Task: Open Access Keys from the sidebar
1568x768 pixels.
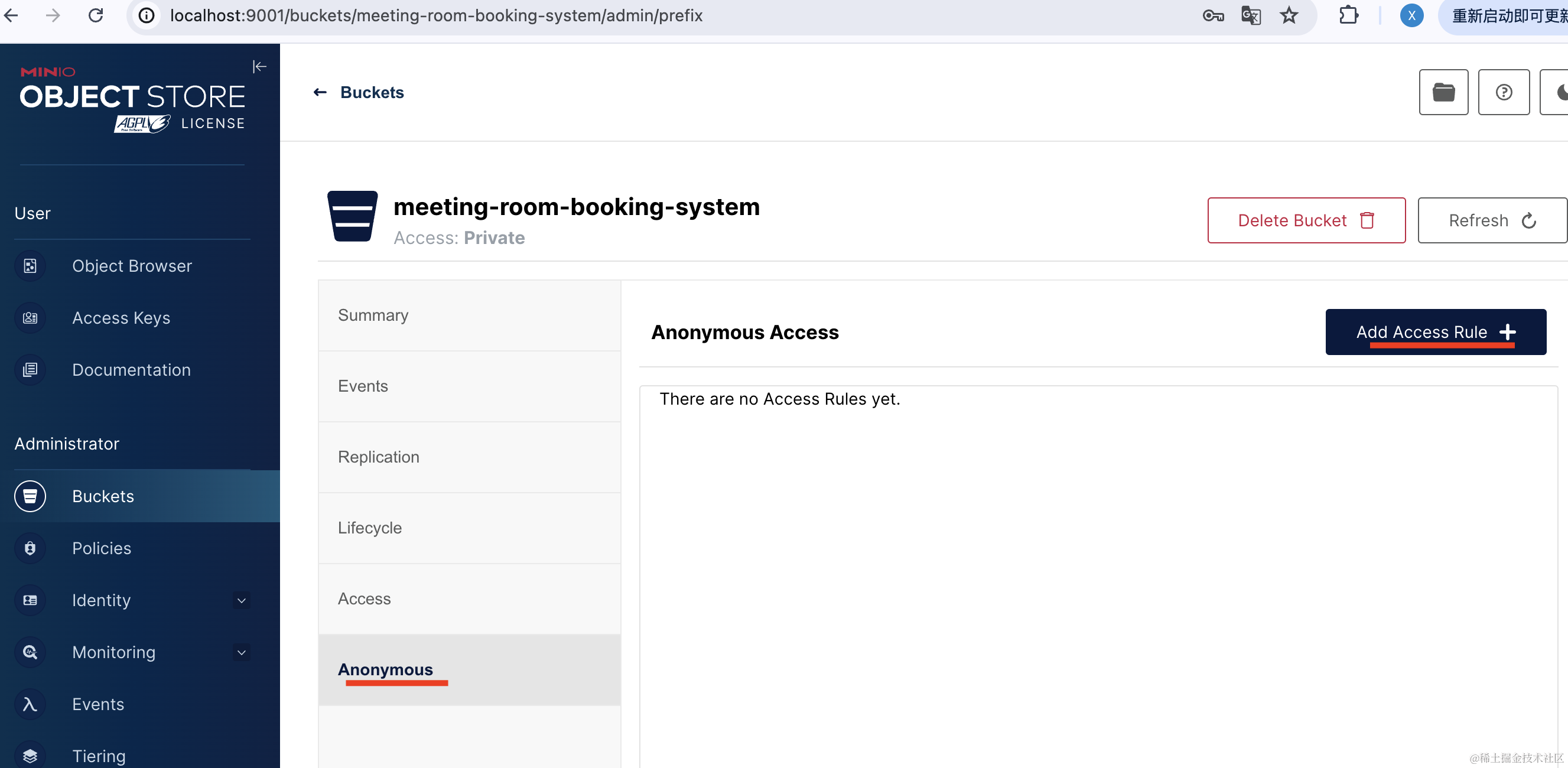Action: point(121,318)
